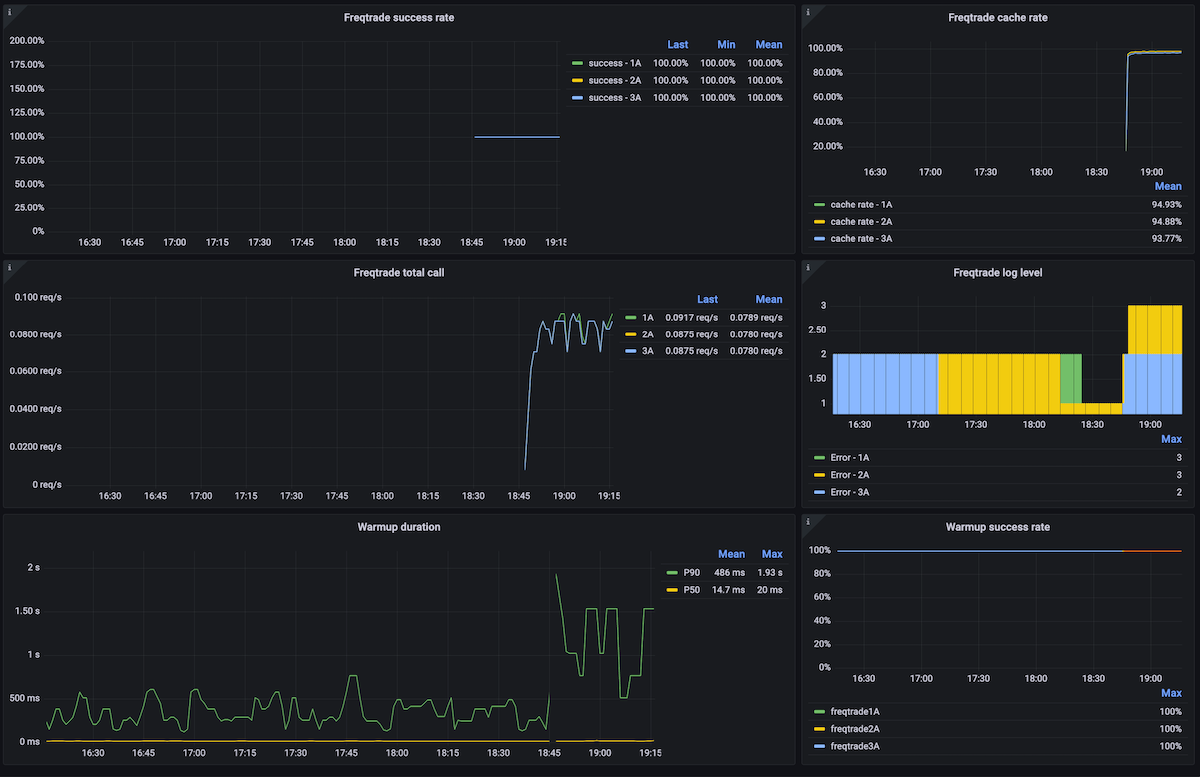Viewport: 1200px width, 777px height.
Task: Open info icon on Warmup success rate panel
Action: pos(808,520)
